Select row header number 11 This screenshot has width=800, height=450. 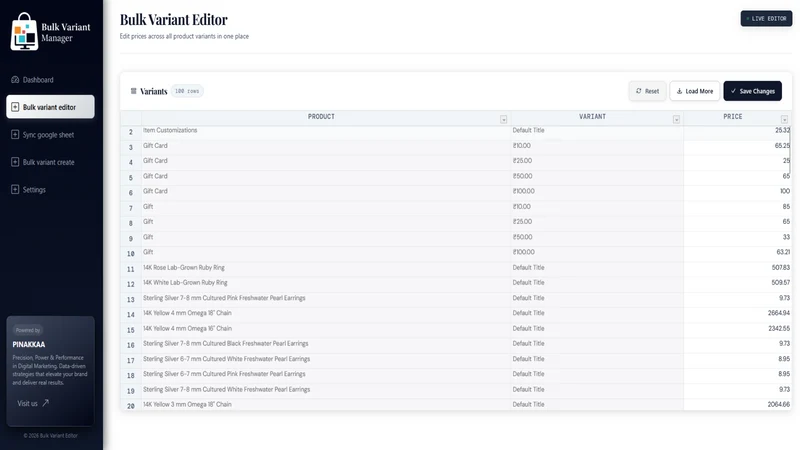pyautogui.click(x=131, y=269)
